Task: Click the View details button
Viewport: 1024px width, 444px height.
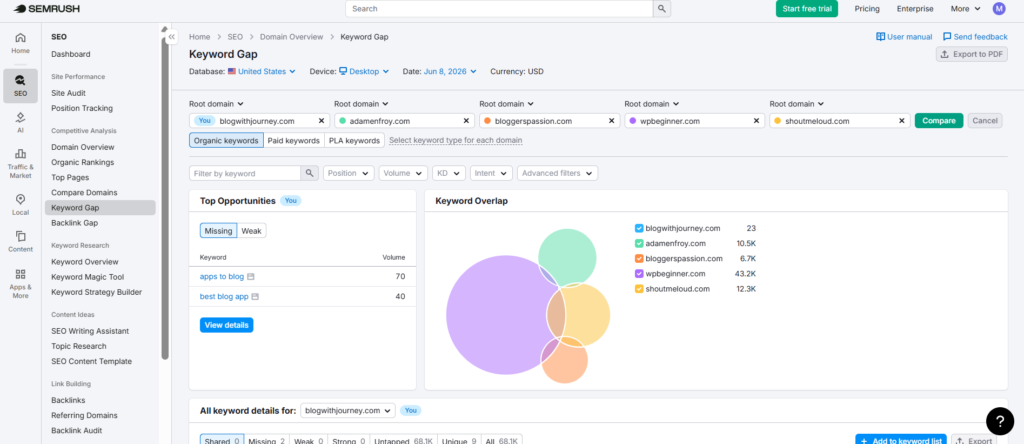Action: [x=227, y=325]
